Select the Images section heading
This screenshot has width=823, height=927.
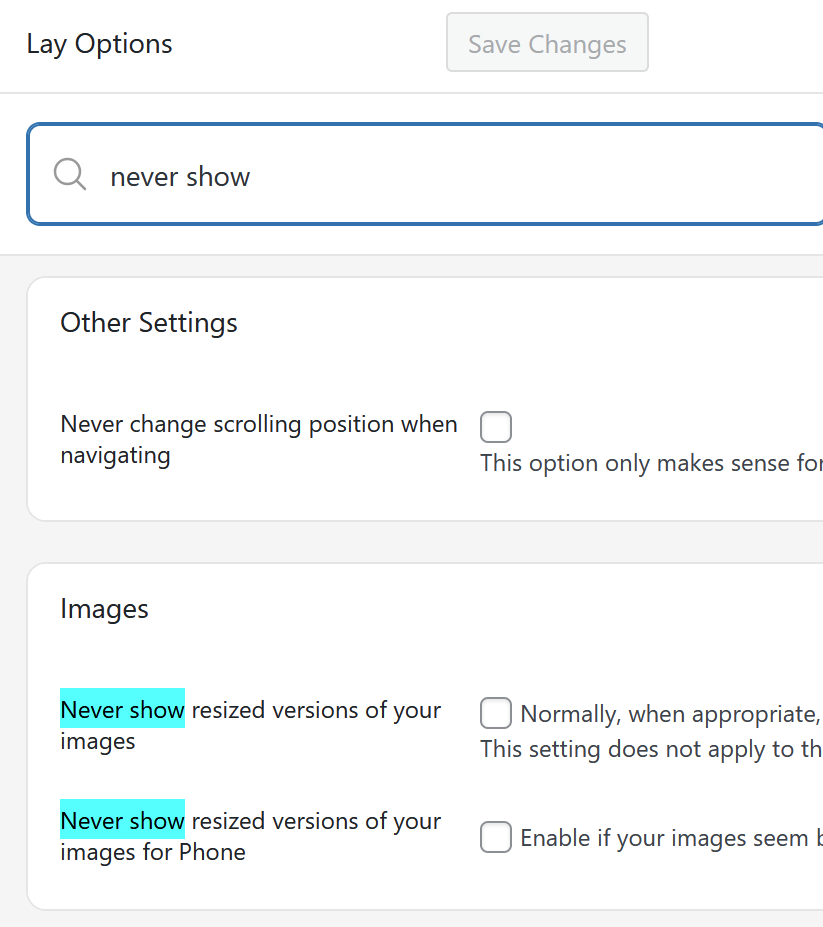pos(104,609)
